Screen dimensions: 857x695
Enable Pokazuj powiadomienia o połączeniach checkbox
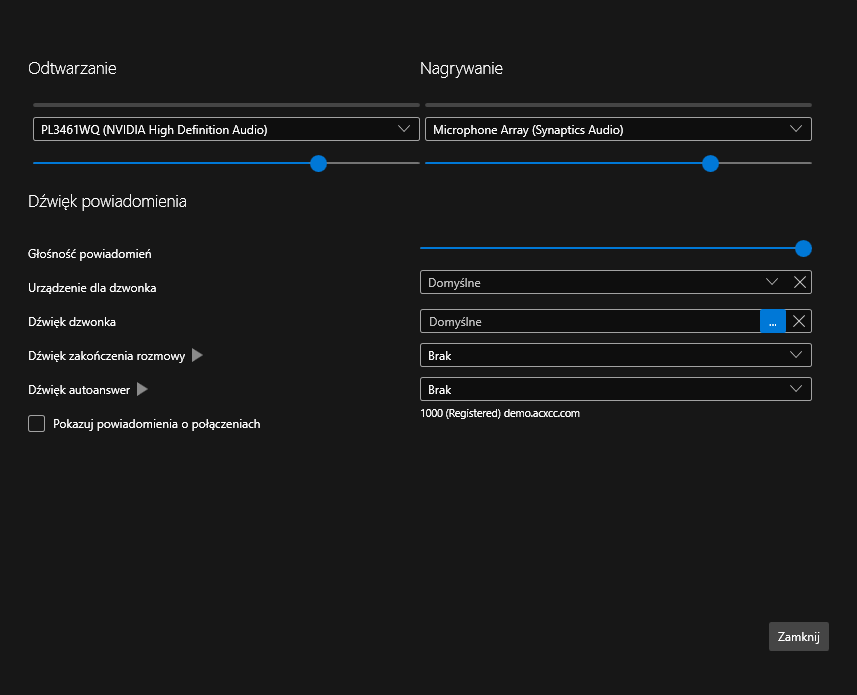[37, 424]
